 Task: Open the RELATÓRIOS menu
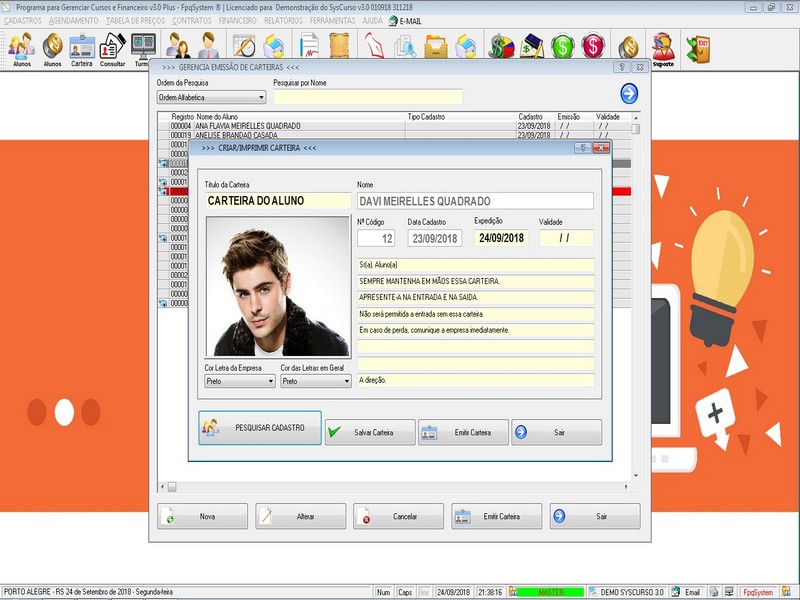click(x=283, y=21)
